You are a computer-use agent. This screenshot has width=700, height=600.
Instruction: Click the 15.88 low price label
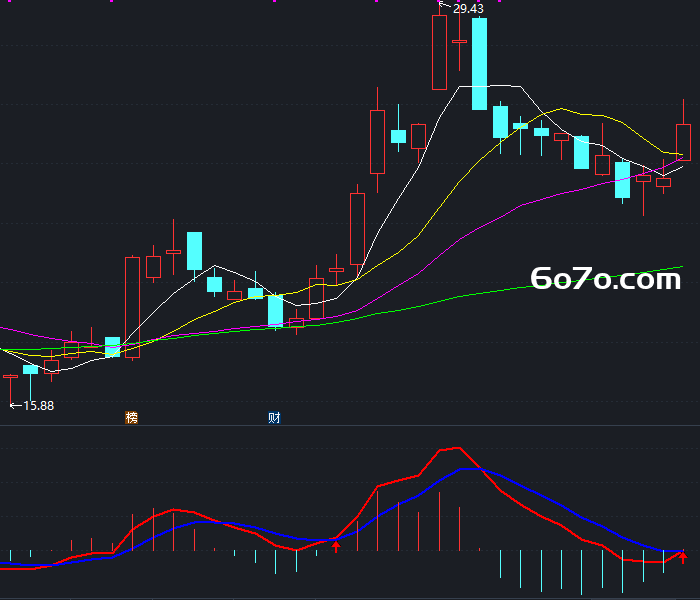(38, 405)
